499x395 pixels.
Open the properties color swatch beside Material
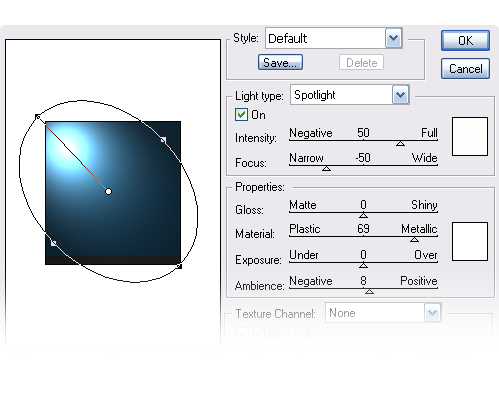coord(470,241)
